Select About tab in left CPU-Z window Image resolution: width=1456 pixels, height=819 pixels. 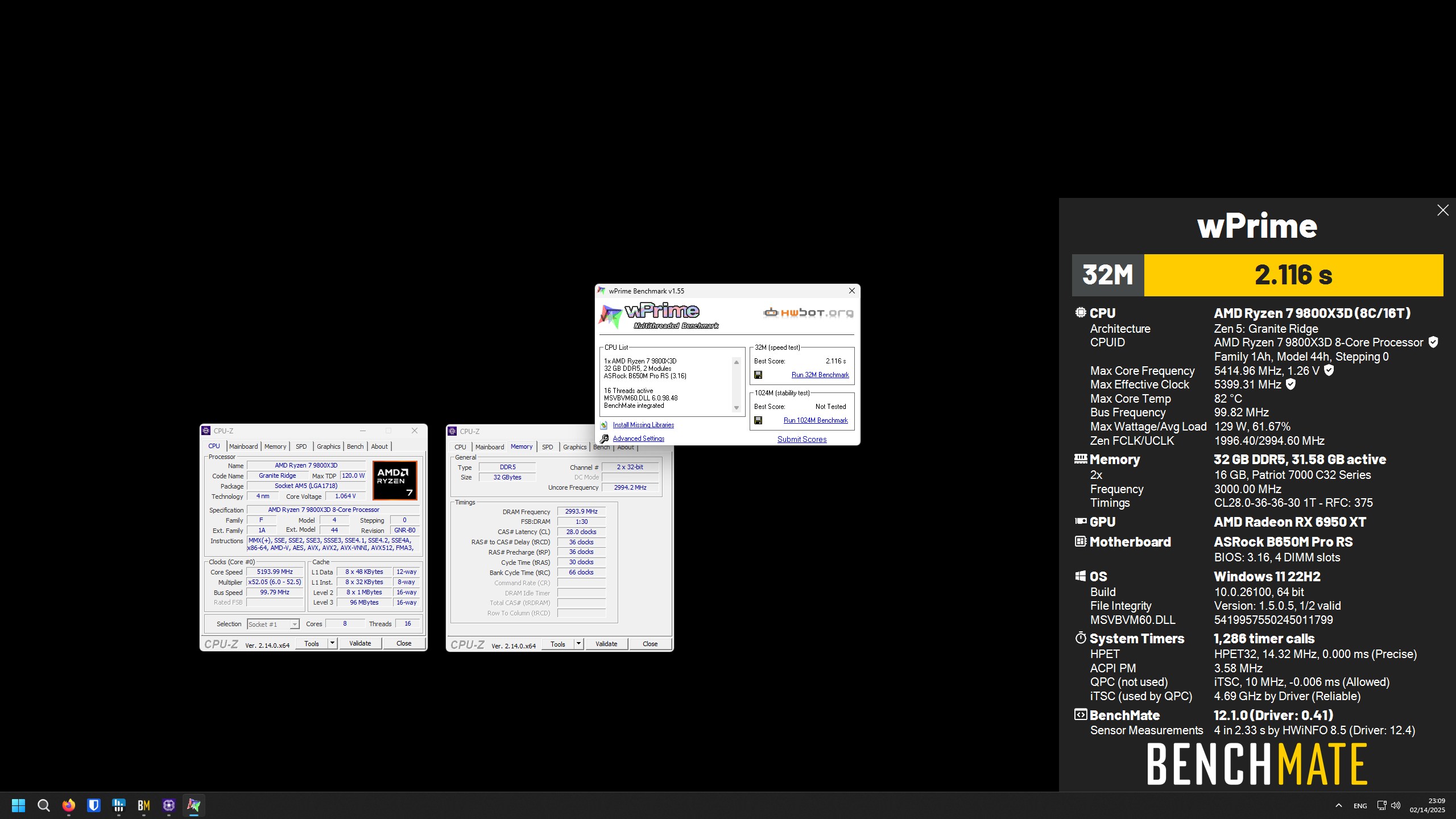tap(379, 447)
